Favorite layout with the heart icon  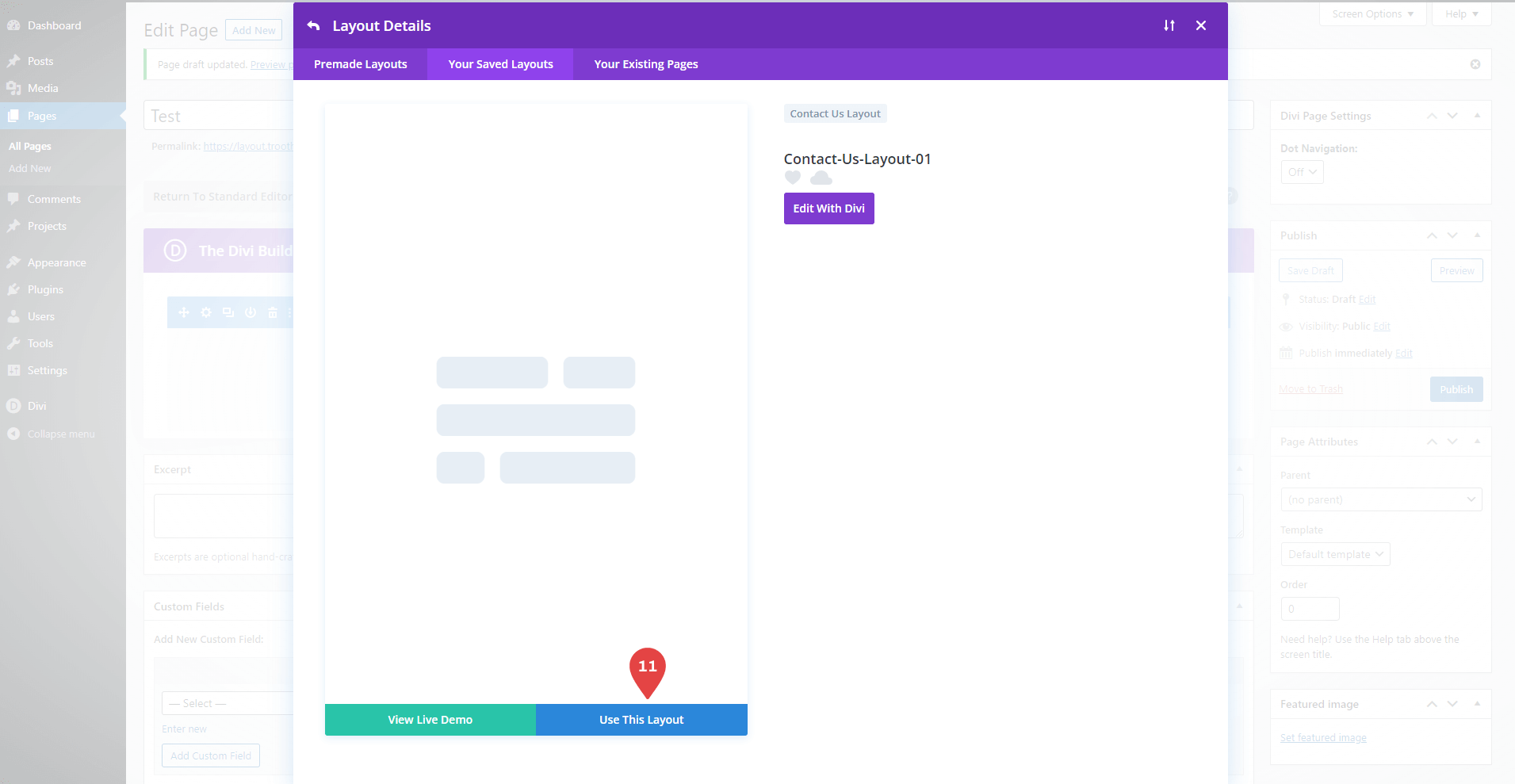[x=793, y=178]
